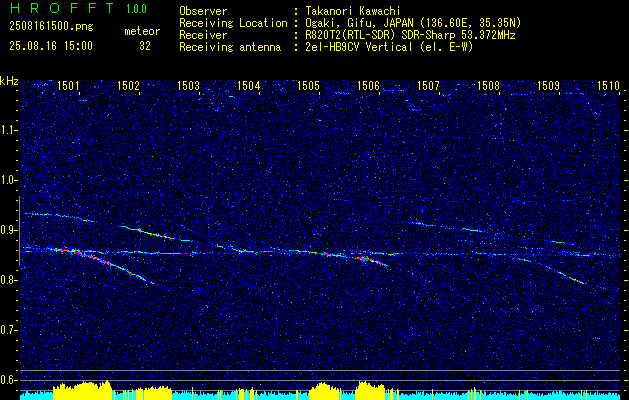
Task: Click observer name Takanori Kawachi
Action: 352,11
